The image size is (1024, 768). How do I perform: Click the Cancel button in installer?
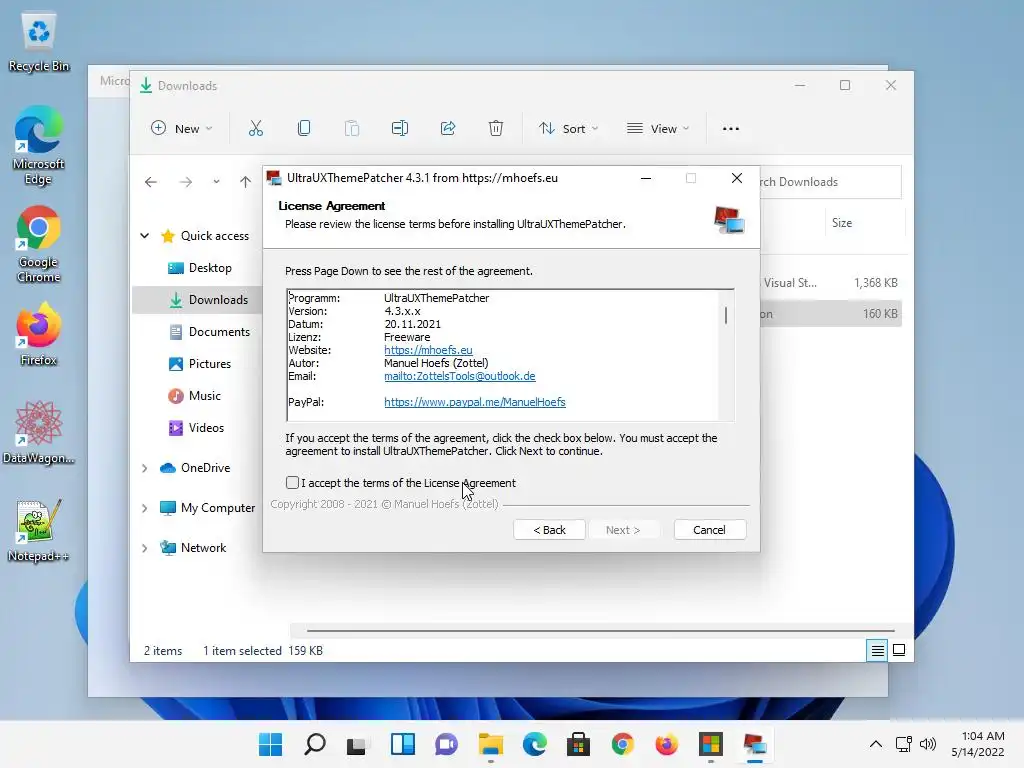point(709,530)
